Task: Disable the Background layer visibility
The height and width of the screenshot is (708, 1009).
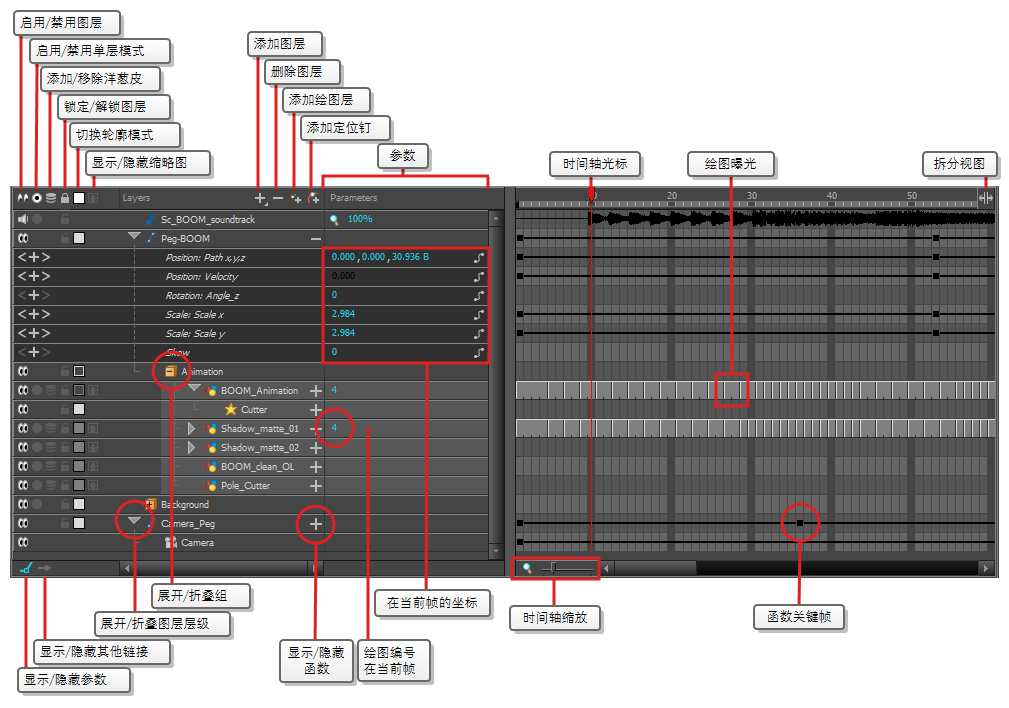Action: click(22, 504)
